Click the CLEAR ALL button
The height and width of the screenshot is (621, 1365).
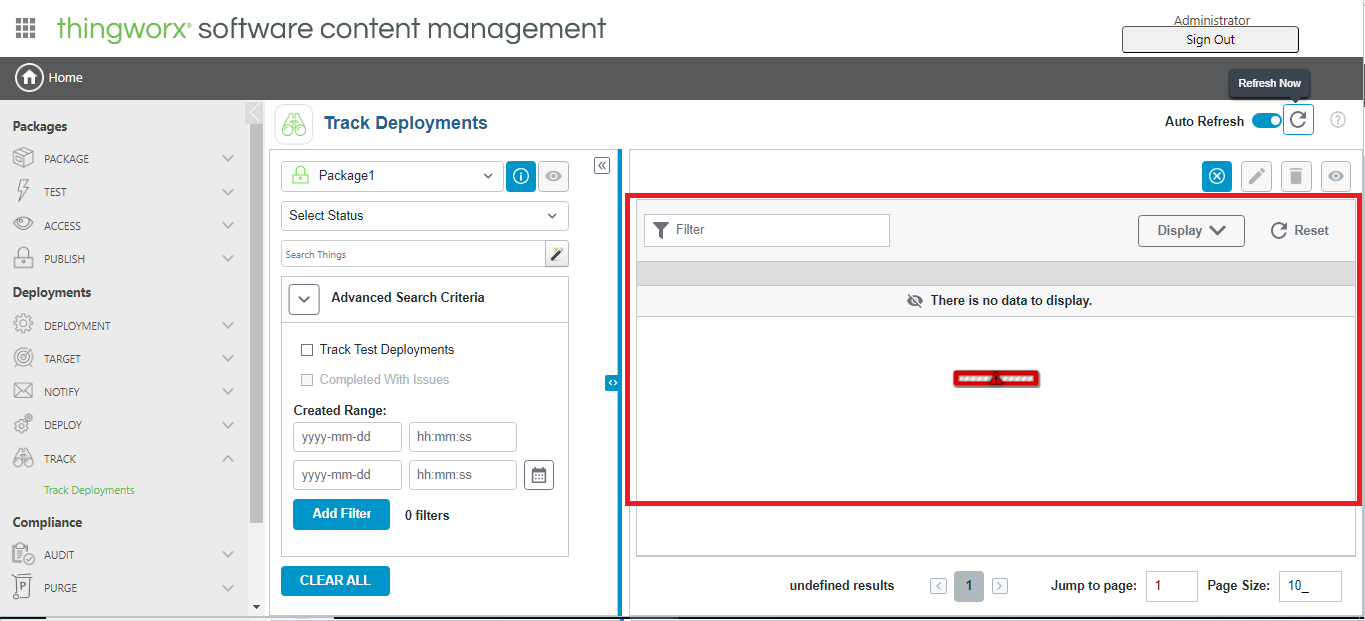[x=335, y=580]
